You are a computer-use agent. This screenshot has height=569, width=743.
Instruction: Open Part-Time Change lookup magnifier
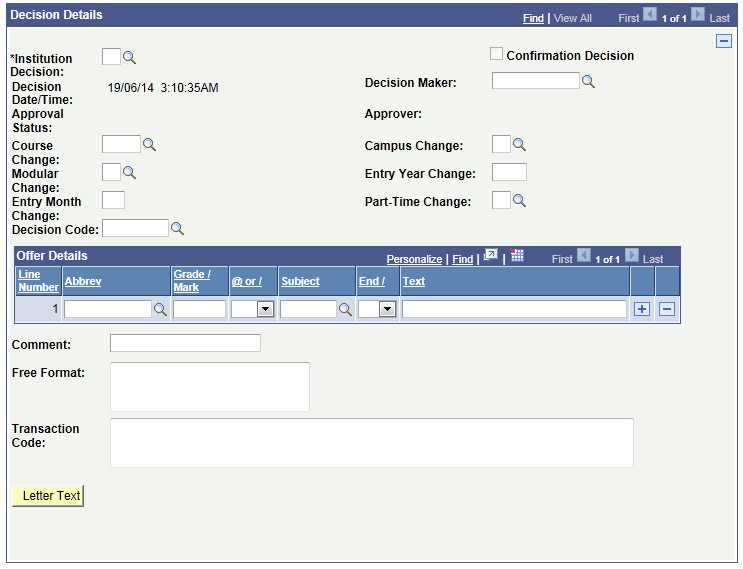pos(519,201)
